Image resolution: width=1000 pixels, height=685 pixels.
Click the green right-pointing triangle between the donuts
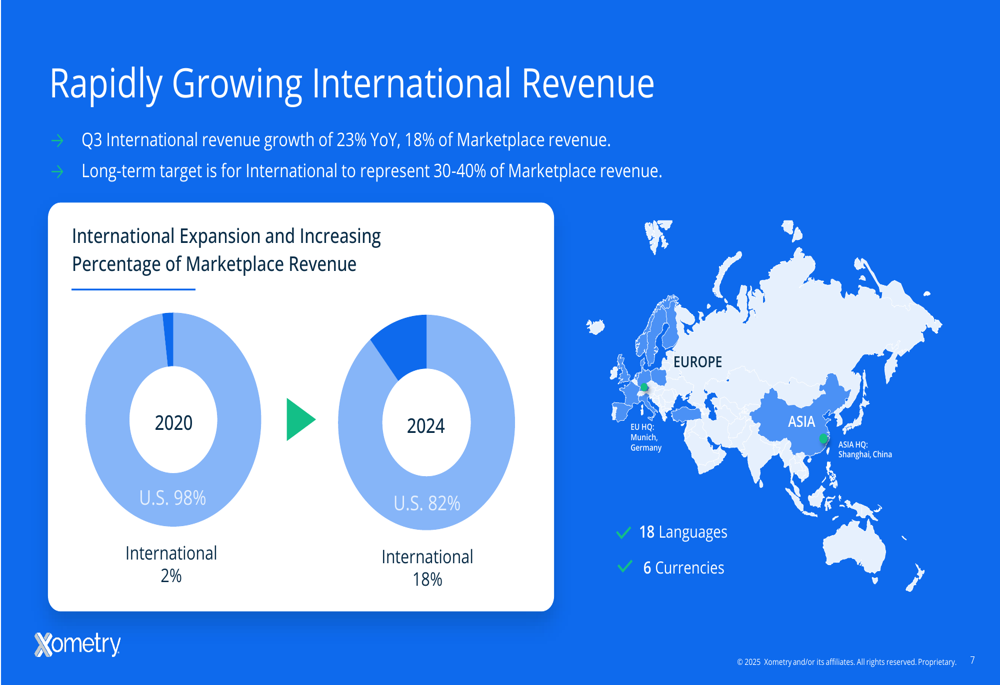click(x=299, y=419)
